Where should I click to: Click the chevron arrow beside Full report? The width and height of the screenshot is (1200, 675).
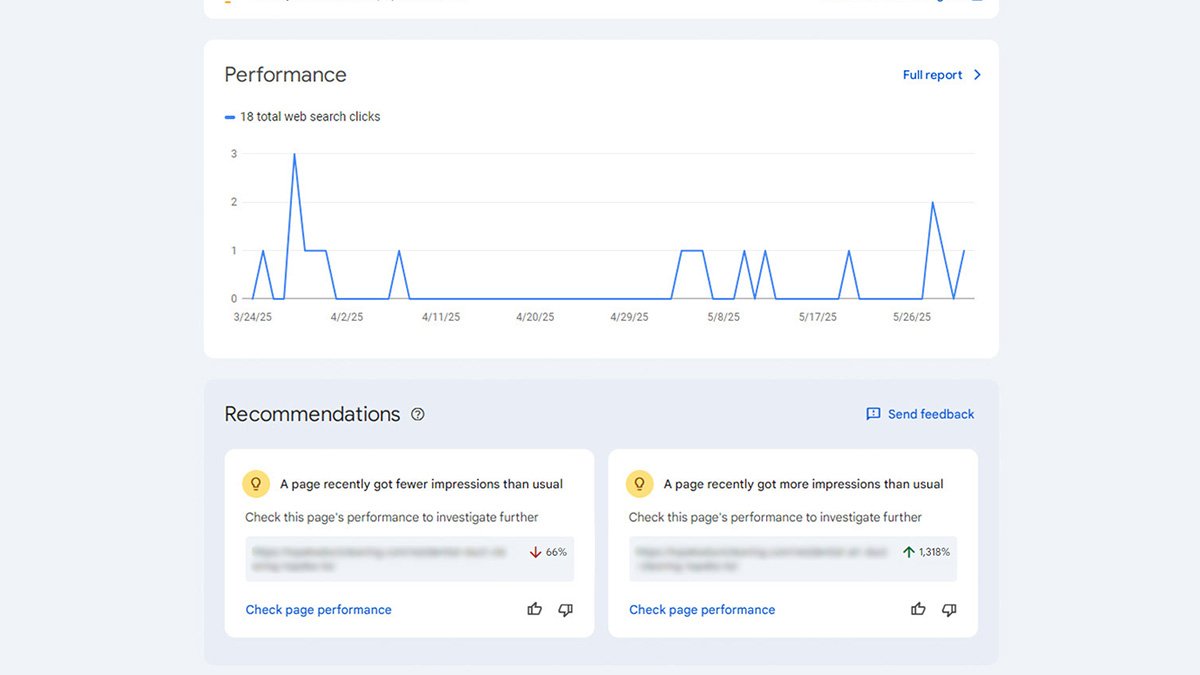point(977,75)
